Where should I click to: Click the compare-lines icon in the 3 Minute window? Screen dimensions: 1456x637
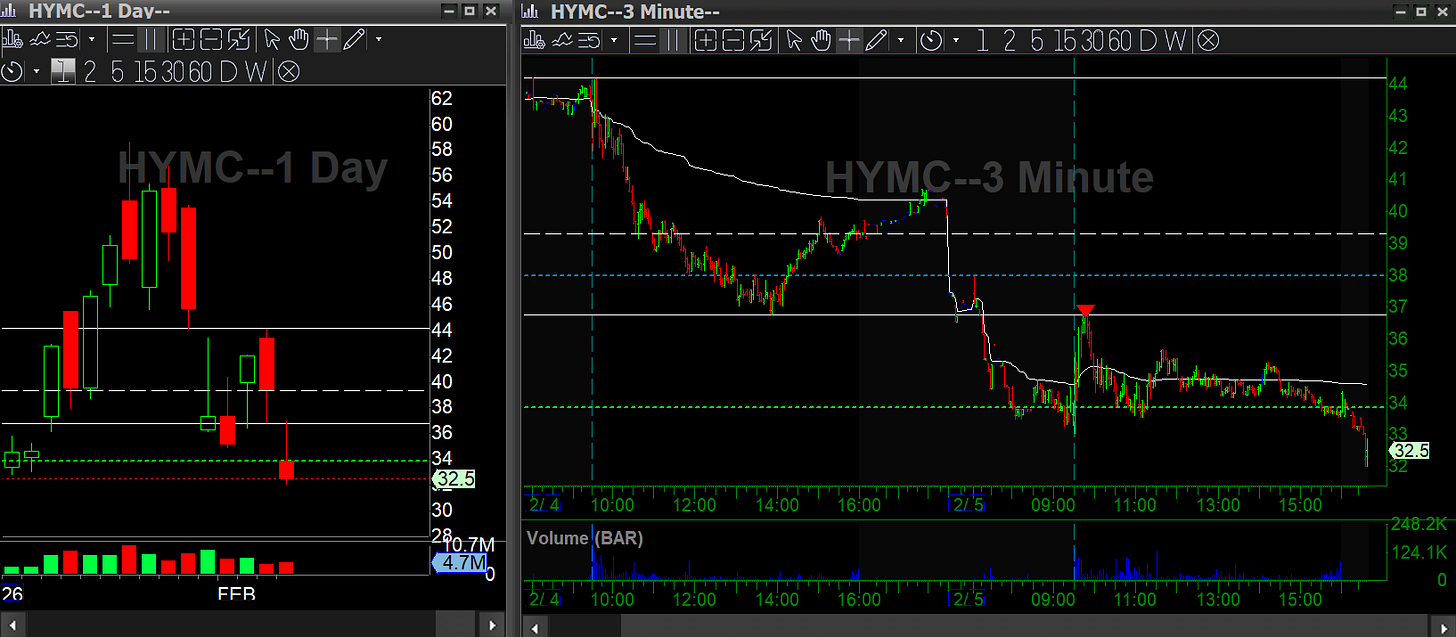point(589,40)
